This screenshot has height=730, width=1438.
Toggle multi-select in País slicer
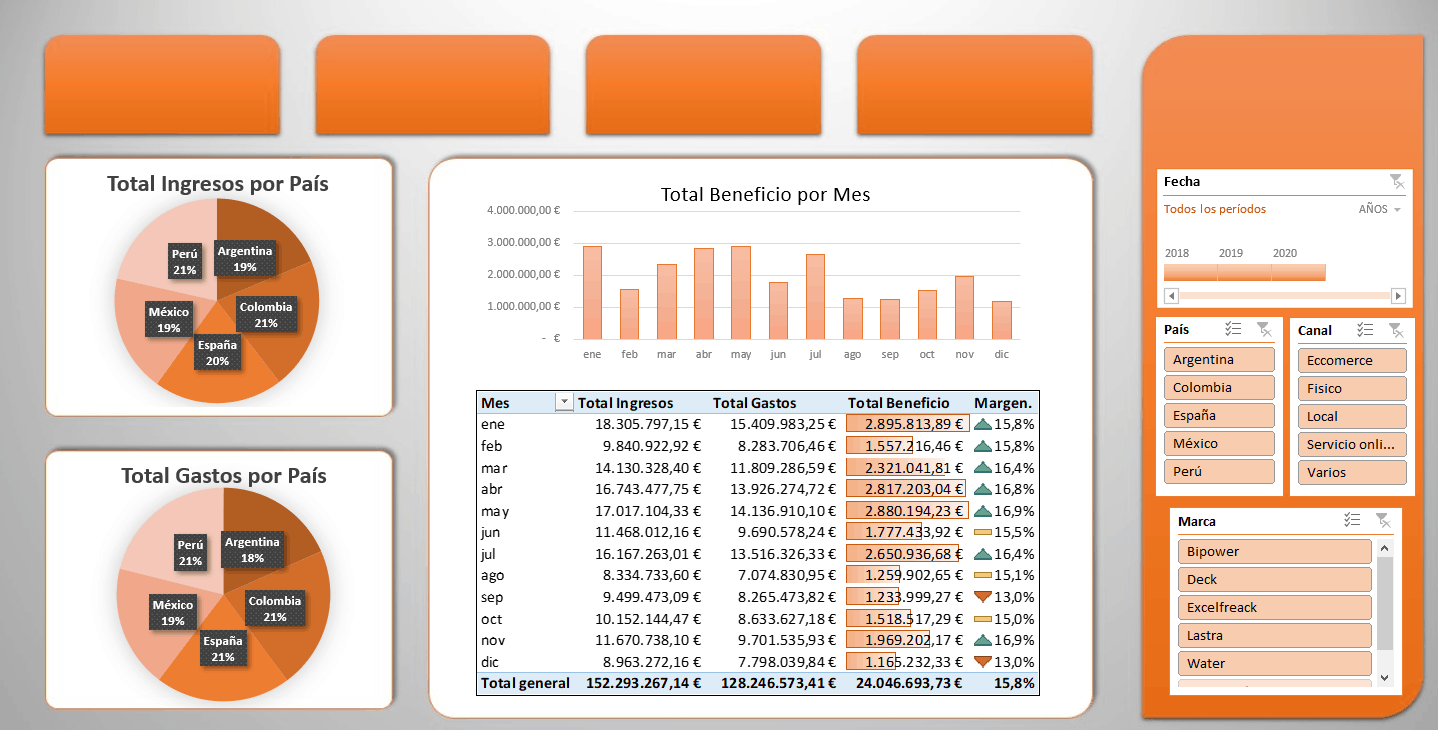(1233, 329)
